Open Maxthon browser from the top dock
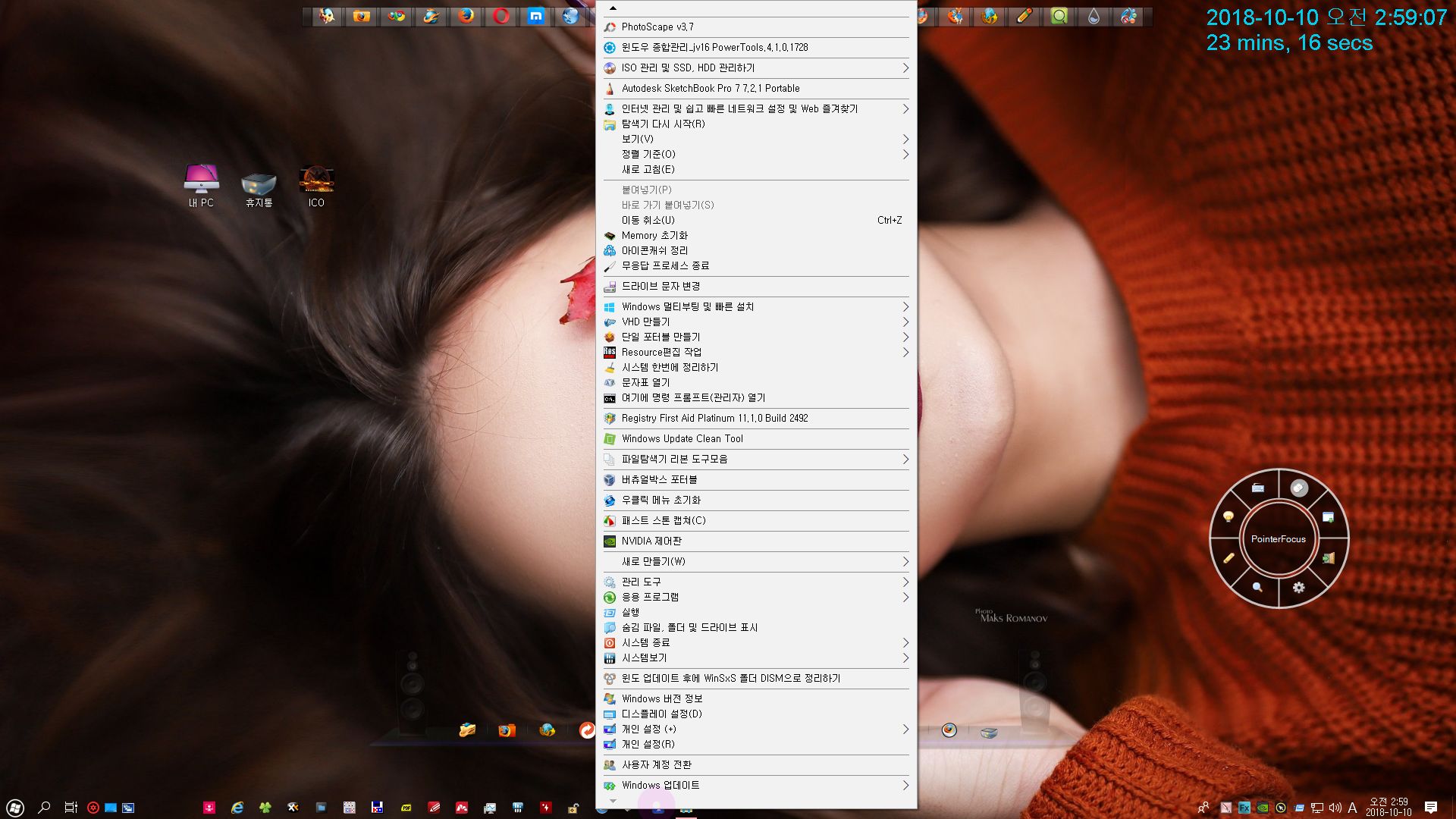The image size is (1456, 819). coord(536,16)
